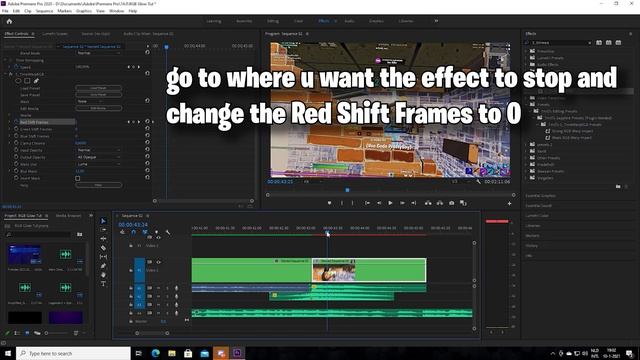
Task: Switch to the Editing workspace tab
Action: (x=273, y=21)
